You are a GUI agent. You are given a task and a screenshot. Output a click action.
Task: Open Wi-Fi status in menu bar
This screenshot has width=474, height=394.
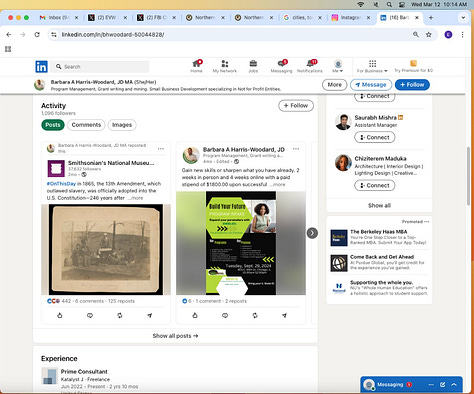(x=360, y=5)
